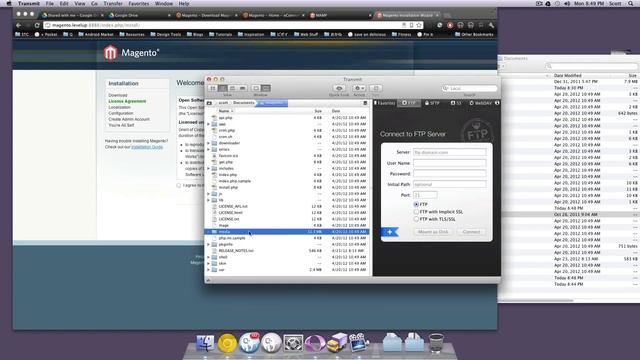Click the path bar home drive icon
The height and width of the screenshot is (360, 640).
click(x=209, y=103)
